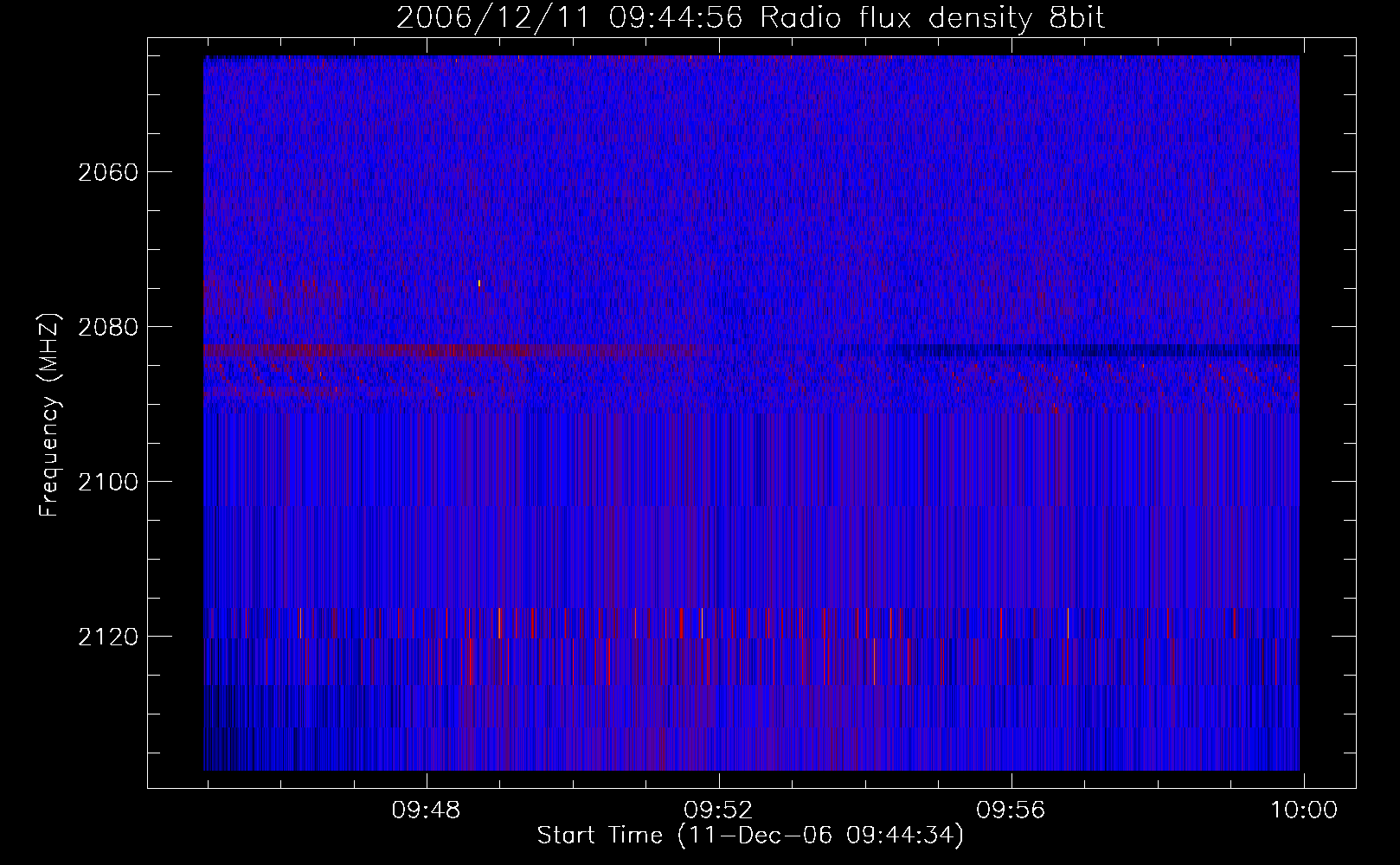The width and height of the screenshot is (1400, 865).
Task: Click the dark blue horizontal band near 2083 MHz after 09:54
Action: (x=1092, y=350)
